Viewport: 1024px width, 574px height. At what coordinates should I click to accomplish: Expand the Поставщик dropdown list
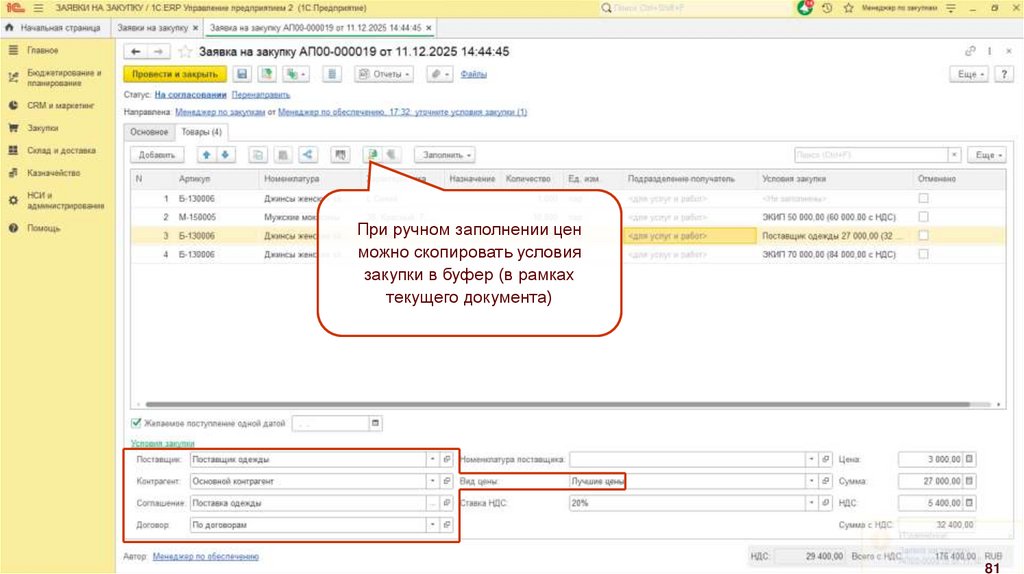[432, 459]
